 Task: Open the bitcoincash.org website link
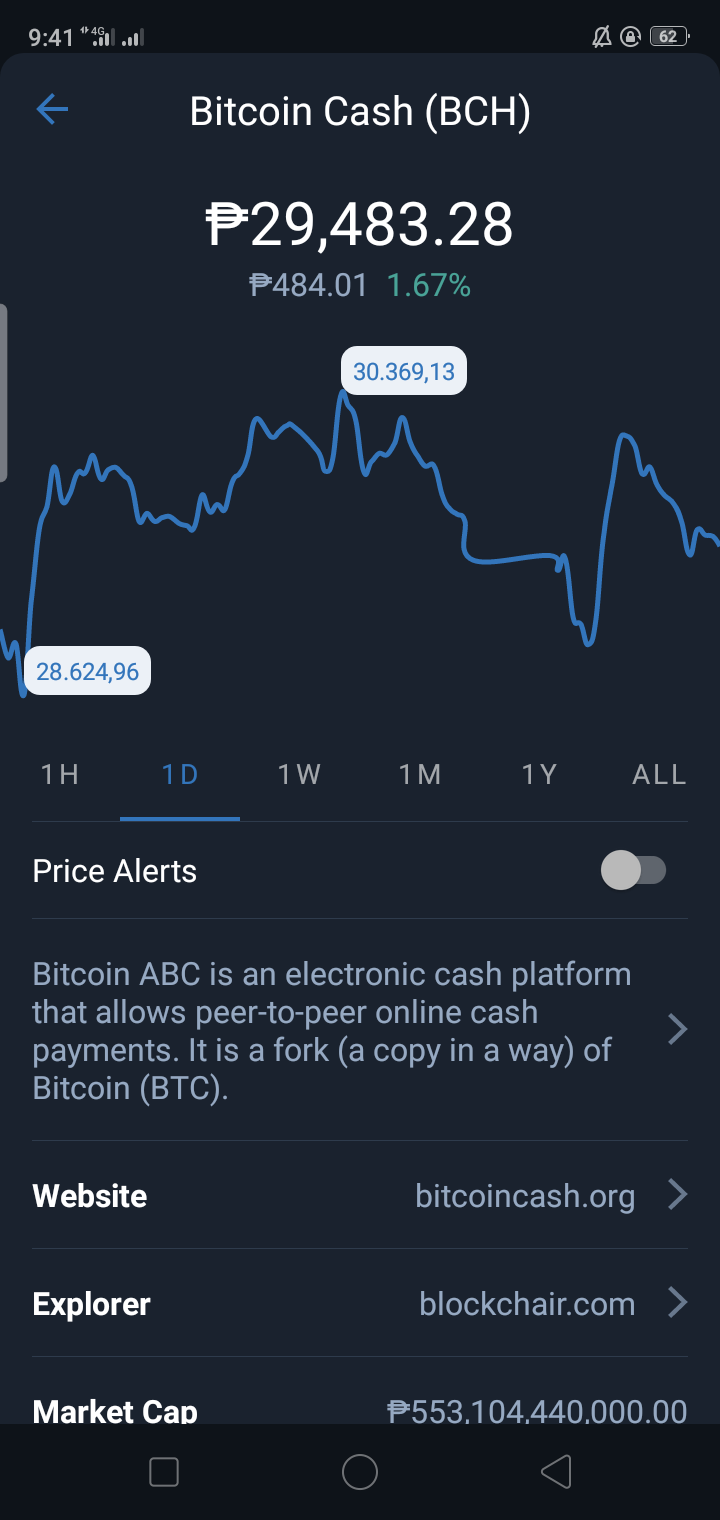coord(525,1196)
